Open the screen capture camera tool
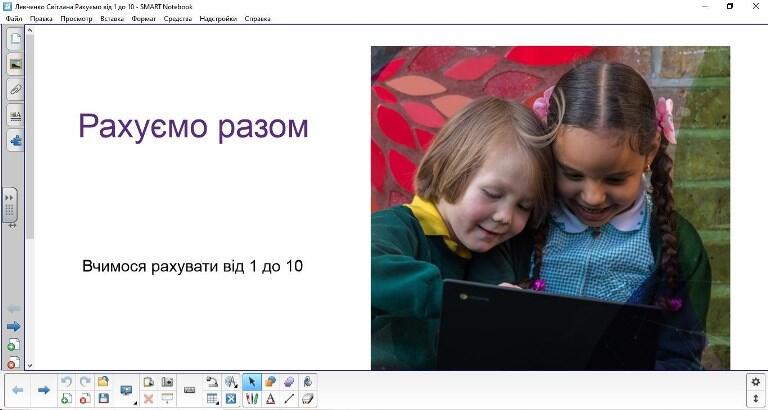 pyautogui.click(x=168, y=382)
